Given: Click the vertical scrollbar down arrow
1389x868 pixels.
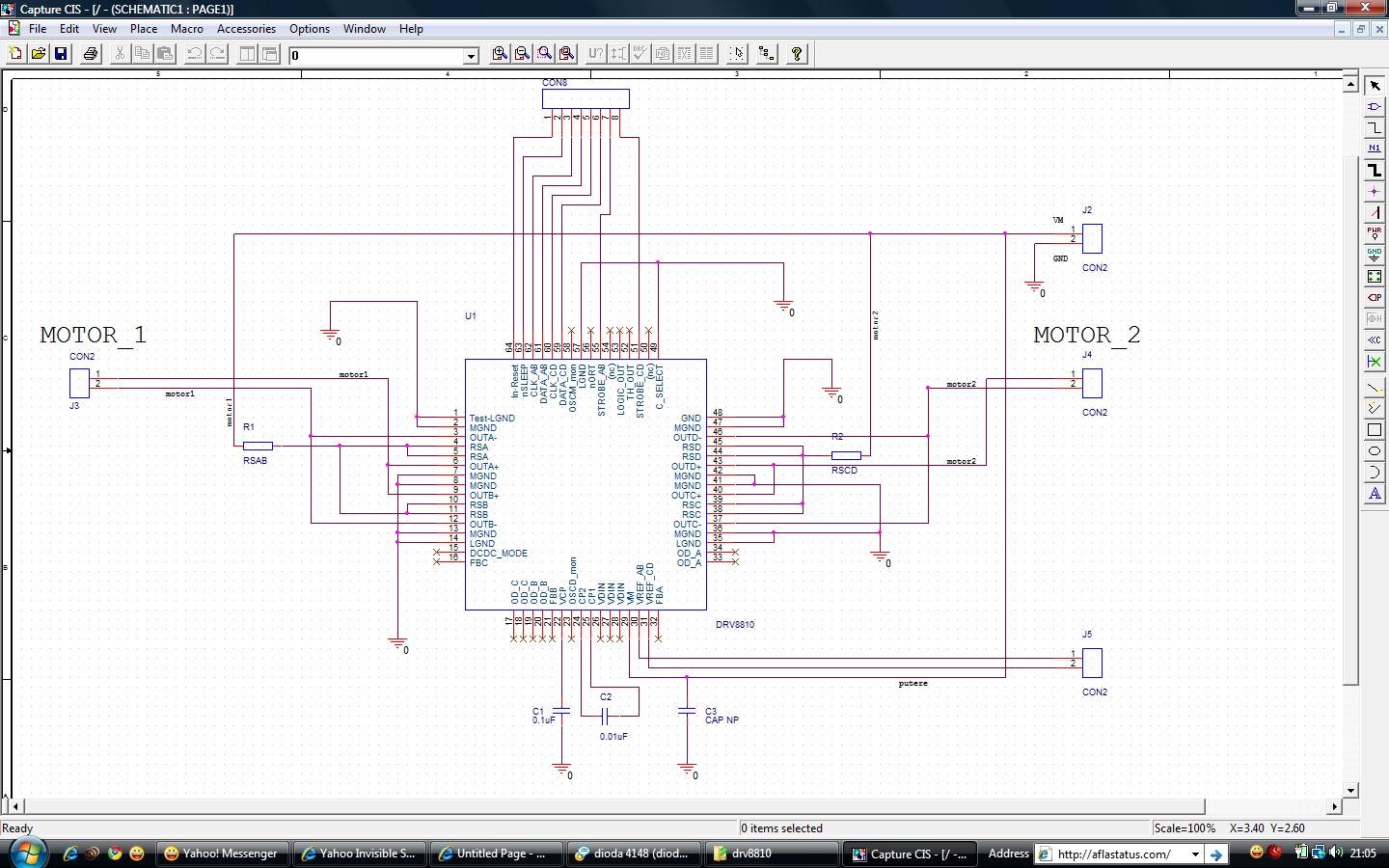Looking at the screenshot, I should coord(1350,790).
